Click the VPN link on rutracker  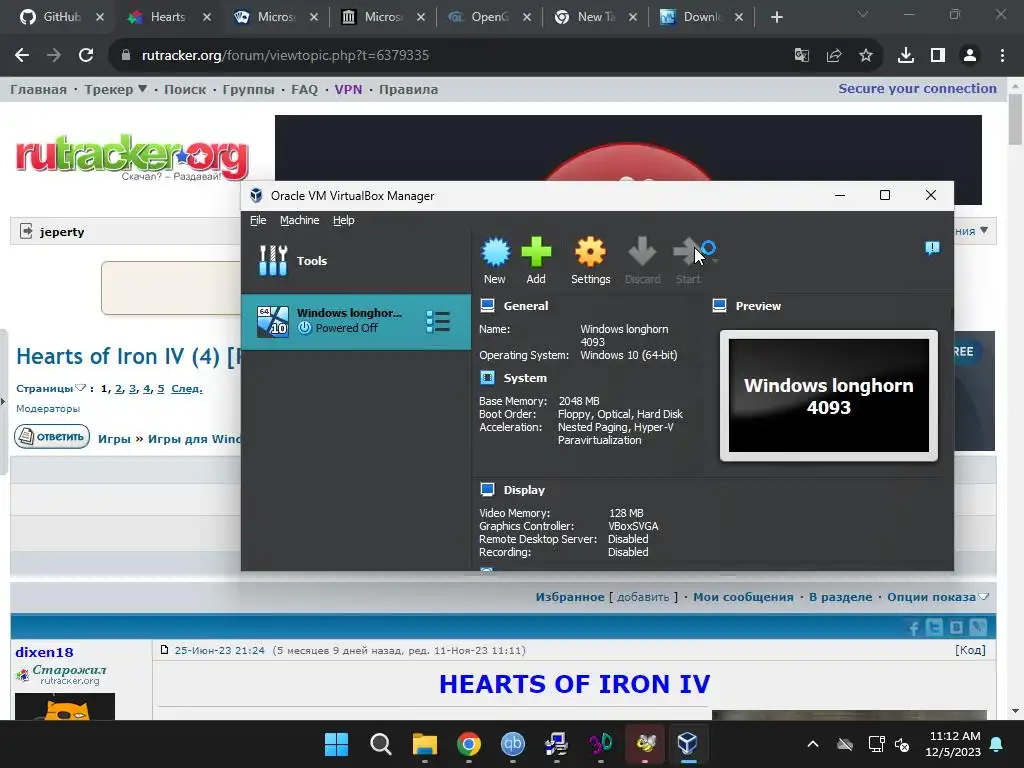[348, 89]
